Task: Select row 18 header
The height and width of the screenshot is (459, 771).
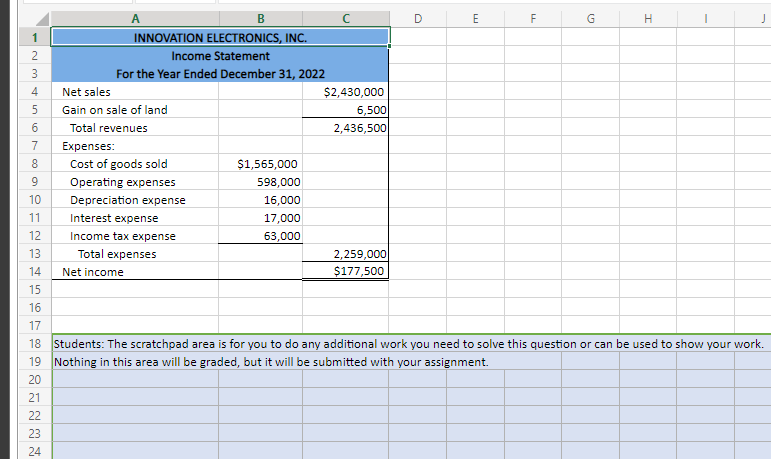Action: (x=34, y=343)
